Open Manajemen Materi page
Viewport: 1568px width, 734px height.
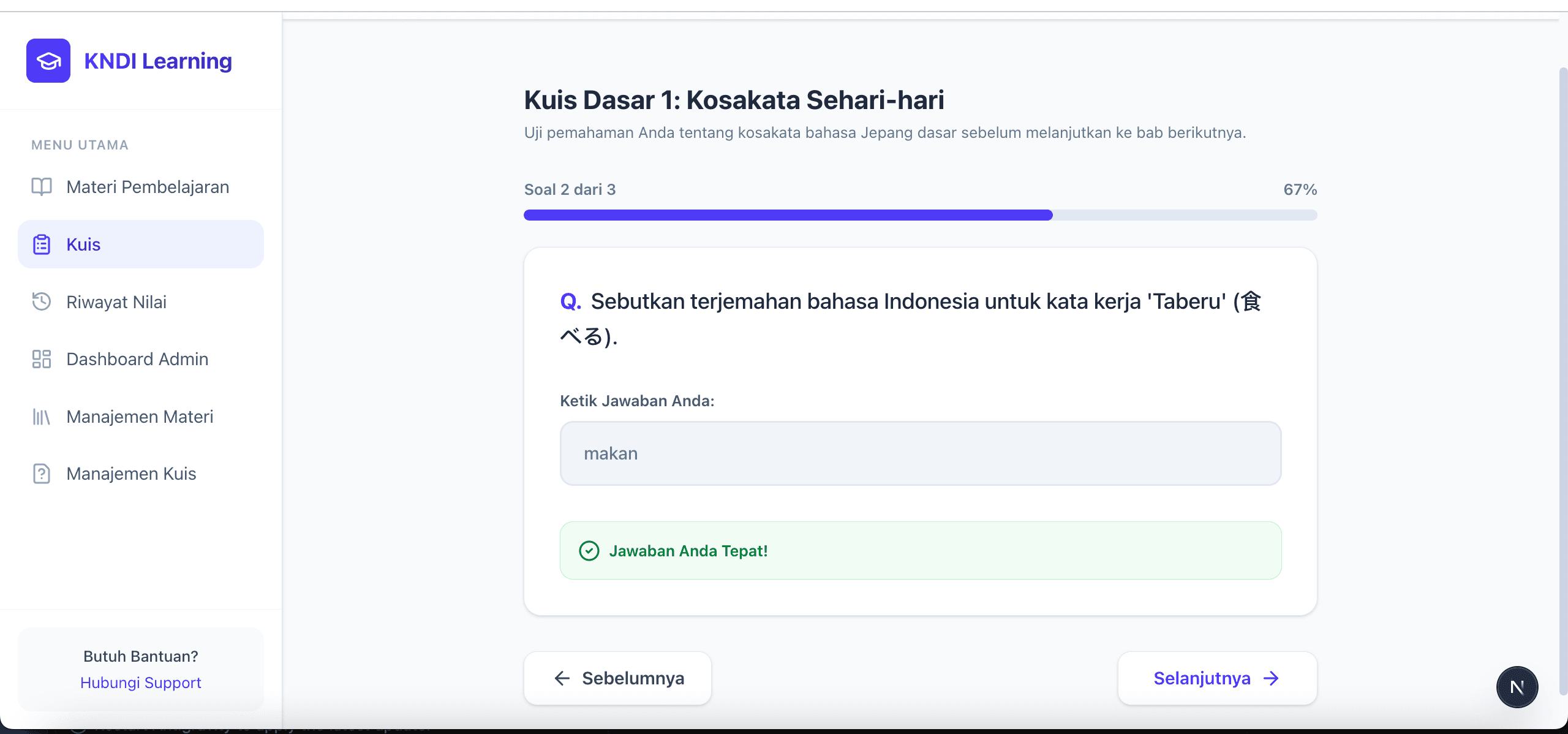(141, 417)
